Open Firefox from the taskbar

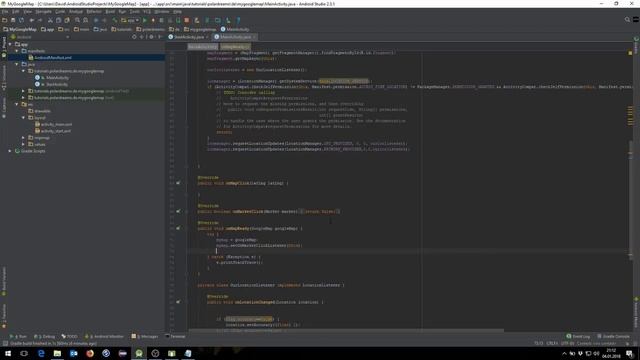click(x=90, y=353)
